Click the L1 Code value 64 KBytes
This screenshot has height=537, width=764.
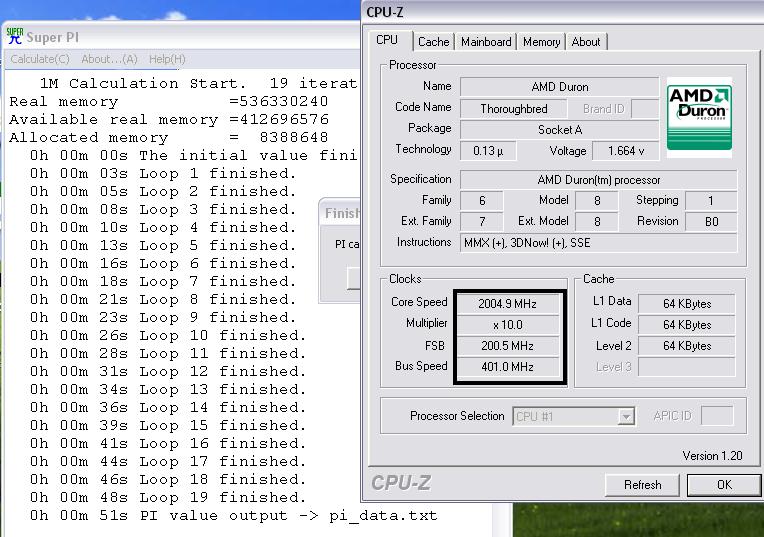687,325
